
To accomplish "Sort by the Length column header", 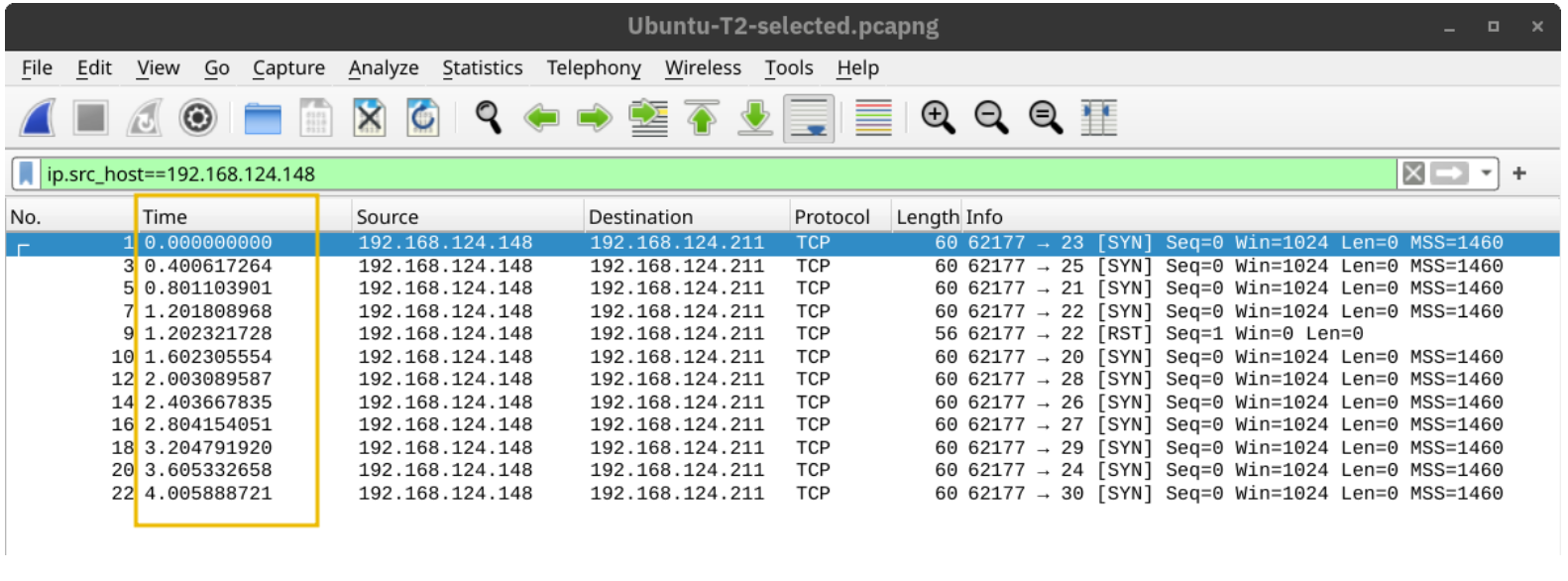I will click(927, 216).
